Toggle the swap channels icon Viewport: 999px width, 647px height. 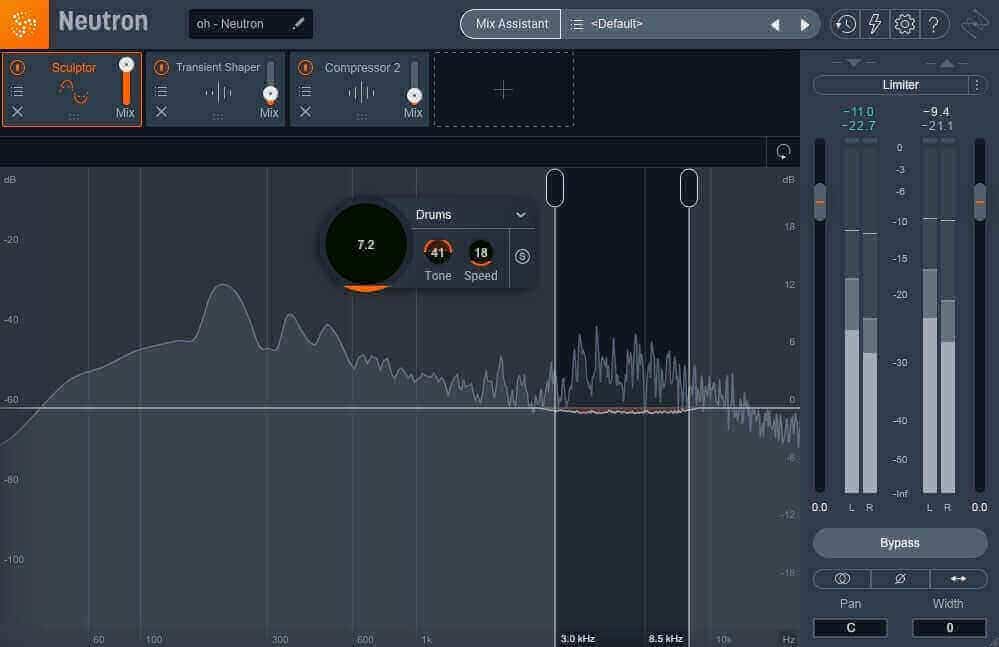pyautogui.click(x=958, y=578)
